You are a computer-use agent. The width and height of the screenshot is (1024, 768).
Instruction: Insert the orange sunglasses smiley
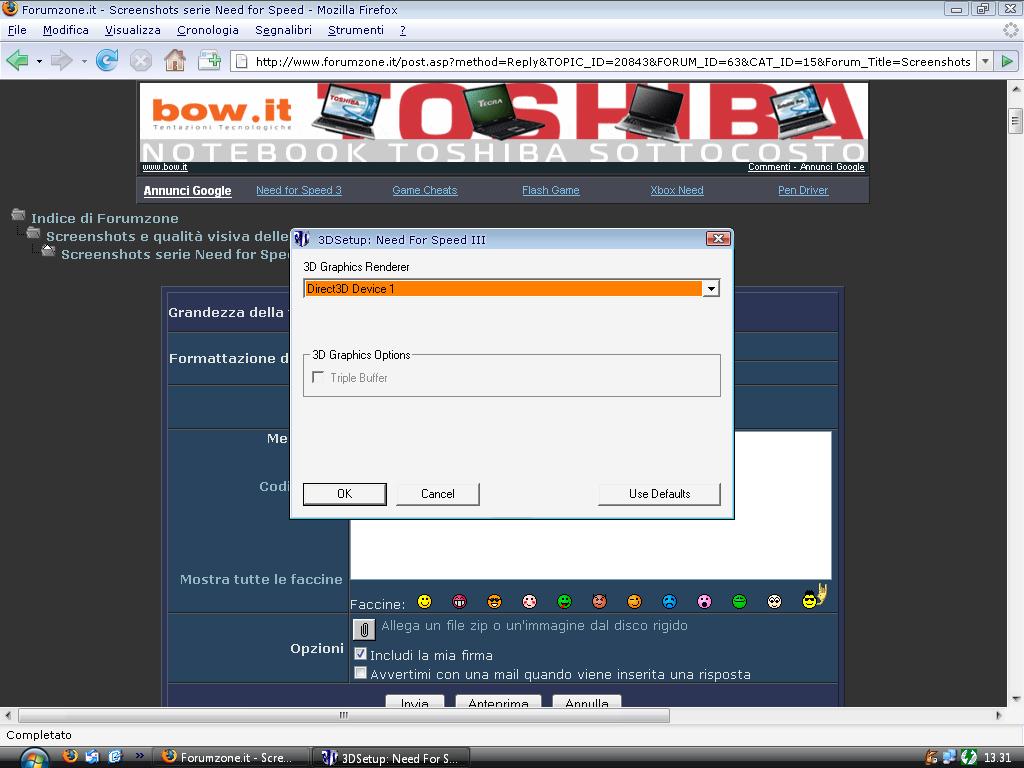[x=494, y=601]
